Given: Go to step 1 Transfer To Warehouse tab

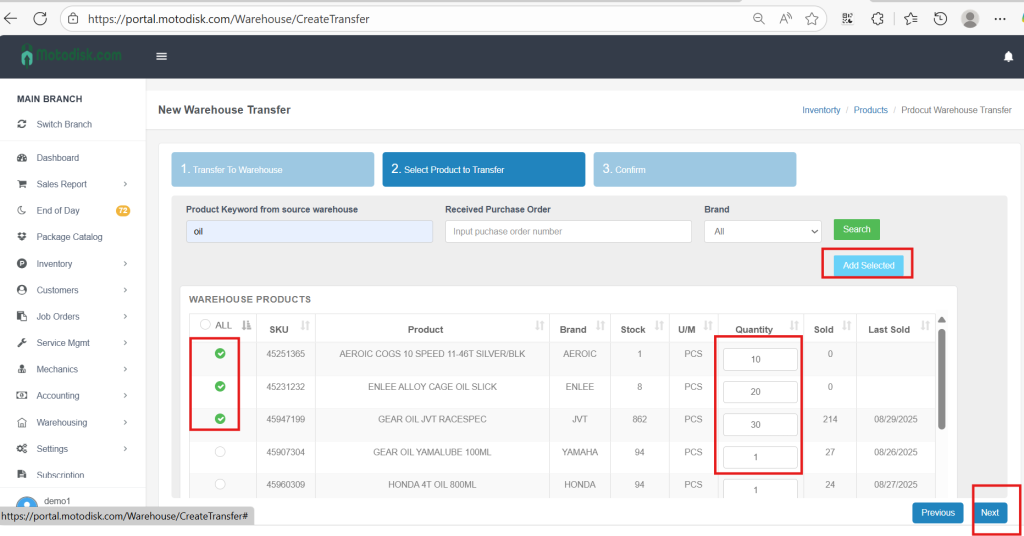Looking at the screenshot, I should pos(272,170).
